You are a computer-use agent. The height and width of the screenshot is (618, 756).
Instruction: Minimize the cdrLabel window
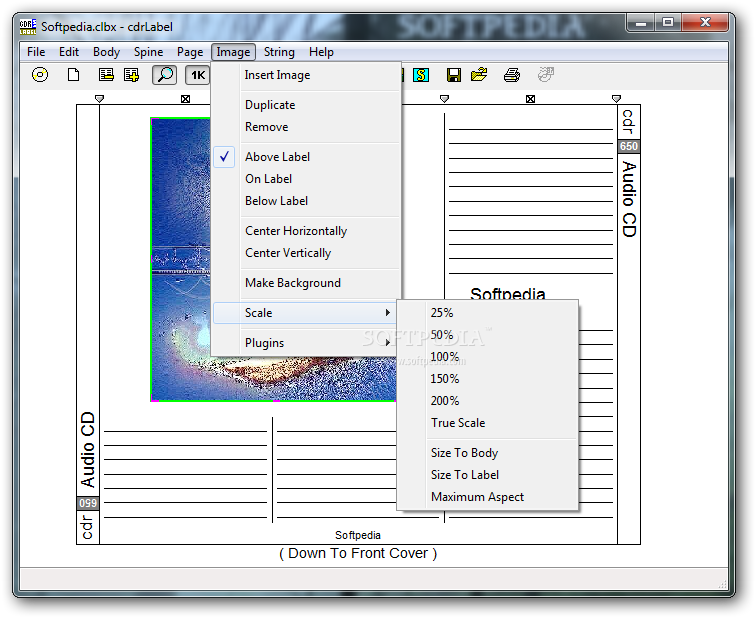(x=641, y=23)
